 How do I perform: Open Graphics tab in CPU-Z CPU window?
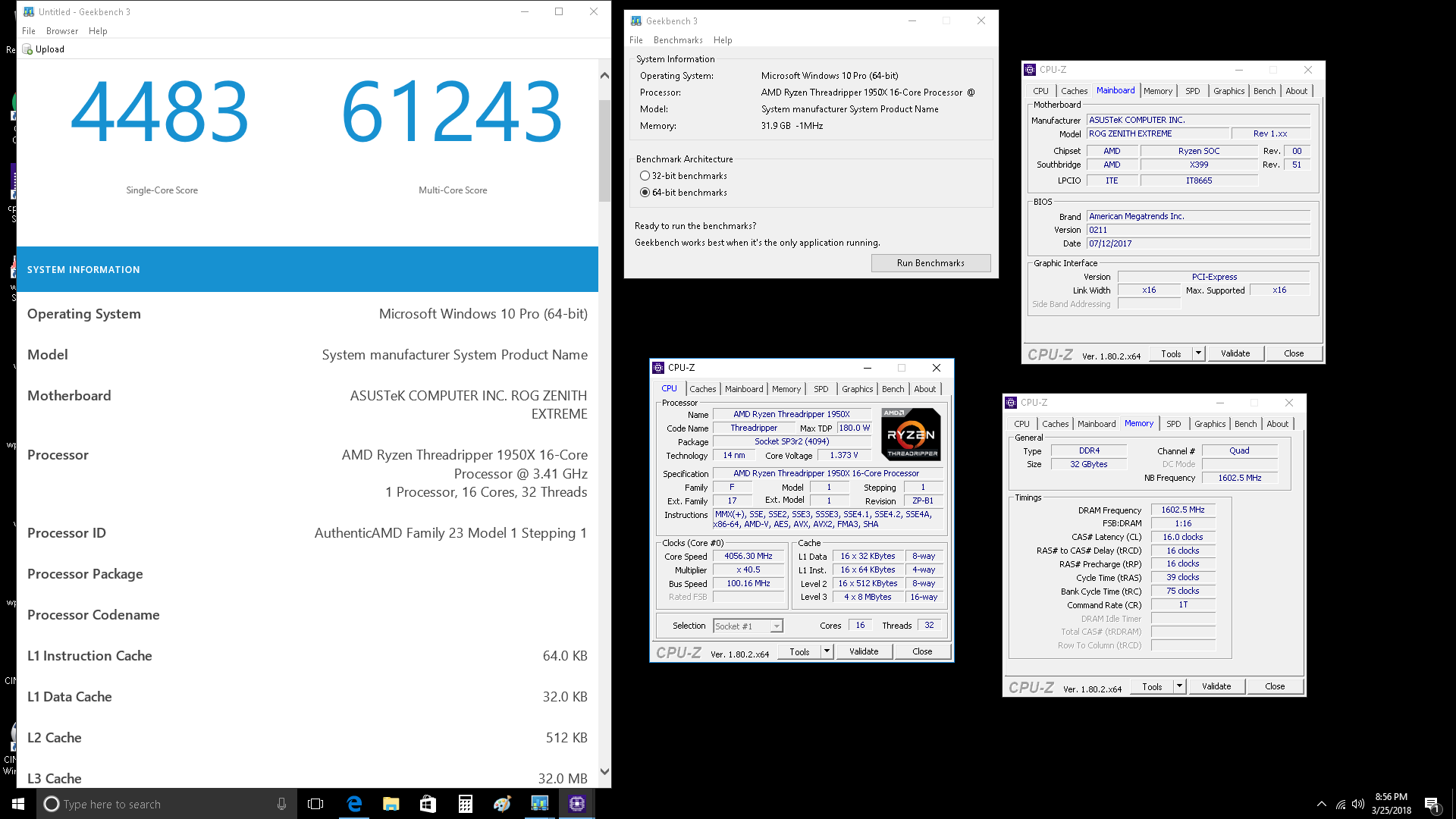pos(857,389)
